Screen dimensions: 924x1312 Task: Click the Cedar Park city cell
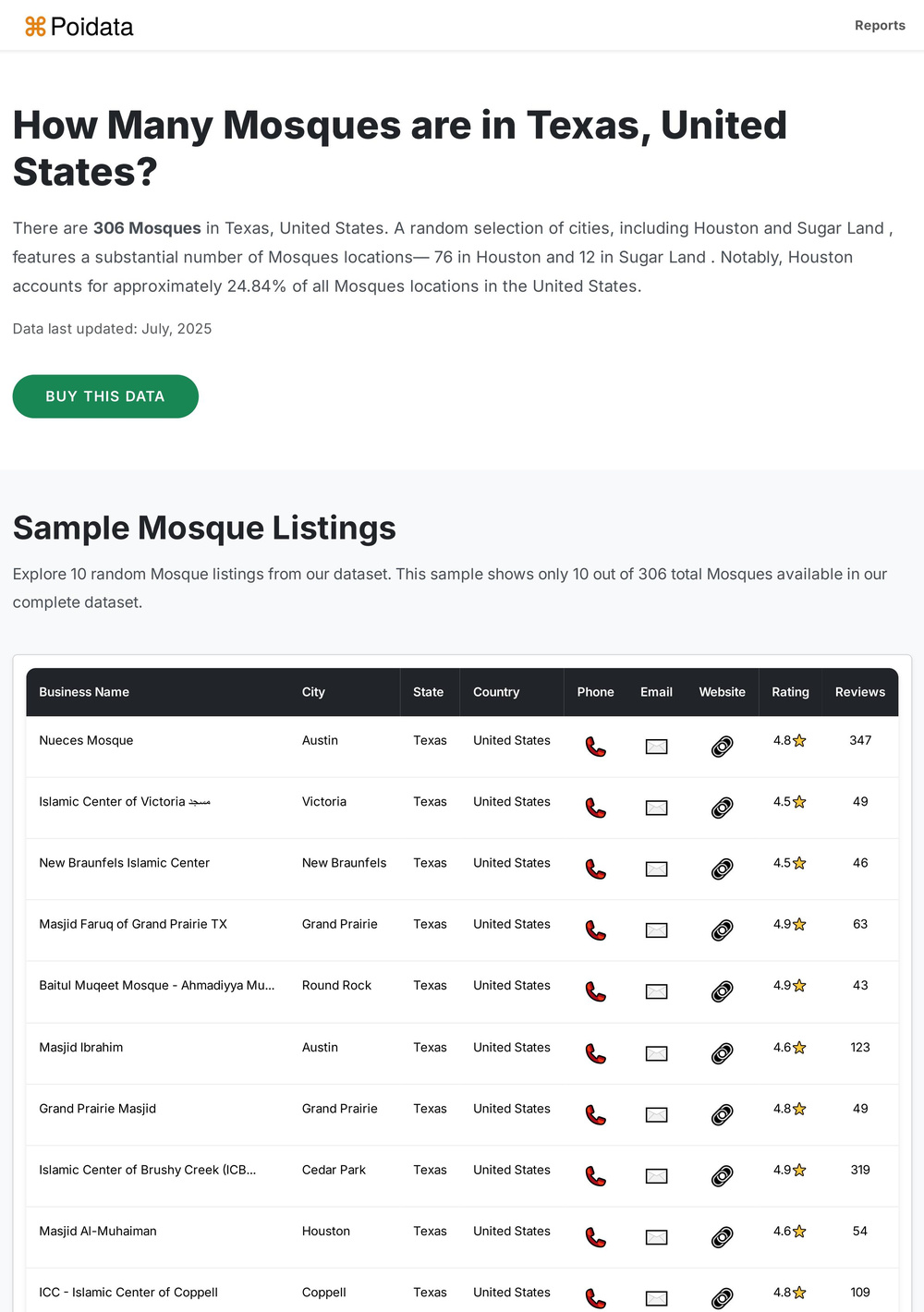point(334,1170)
